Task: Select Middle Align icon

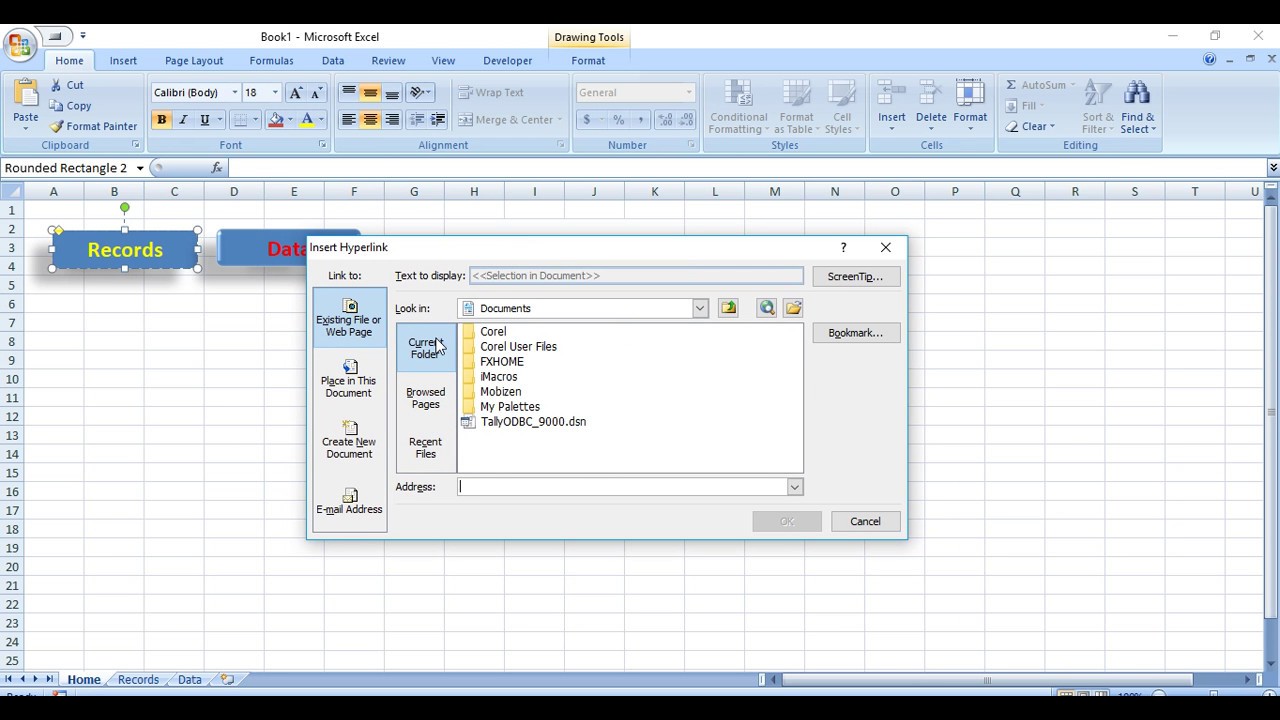Action: click(x=370, y=93)
